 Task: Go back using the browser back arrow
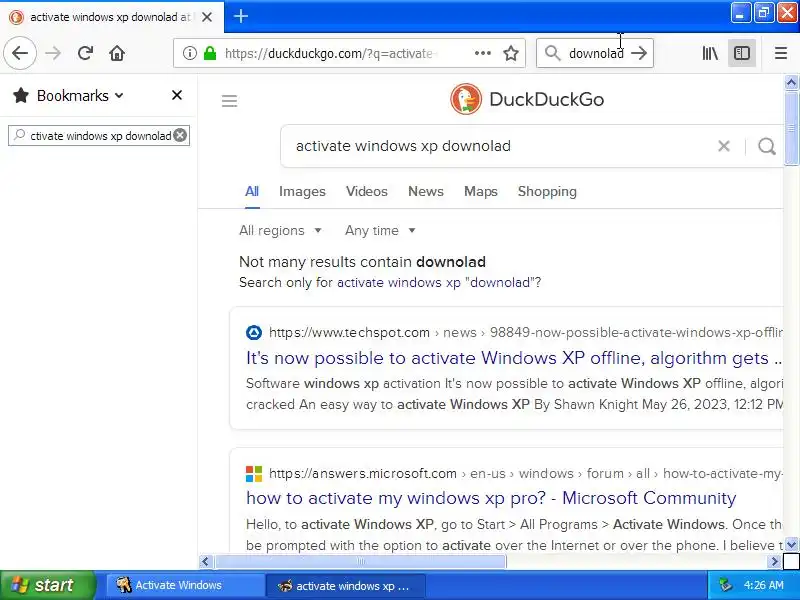(20, 53)
